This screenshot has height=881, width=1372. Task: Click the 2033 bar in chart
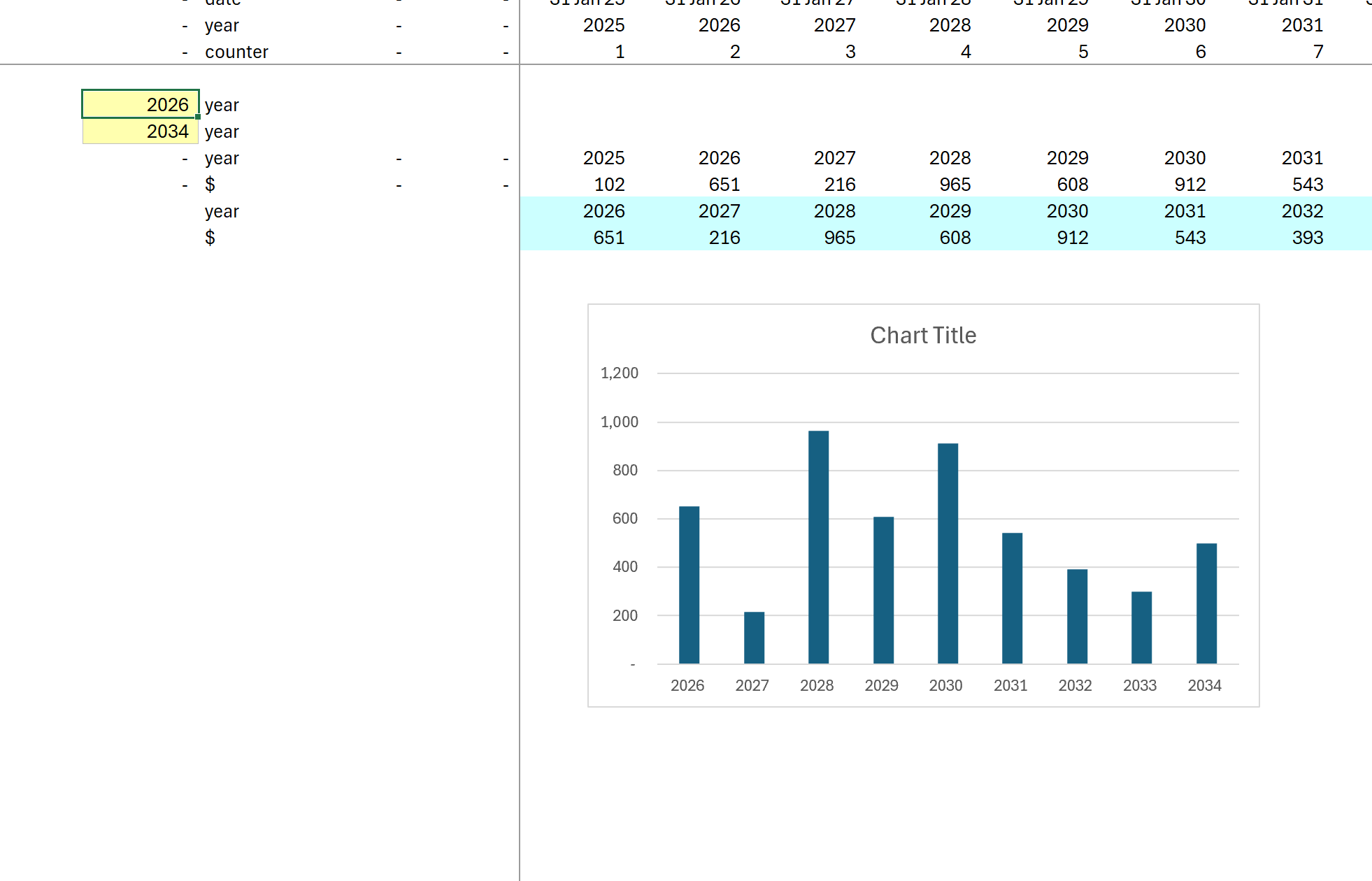coord(1141,627)
